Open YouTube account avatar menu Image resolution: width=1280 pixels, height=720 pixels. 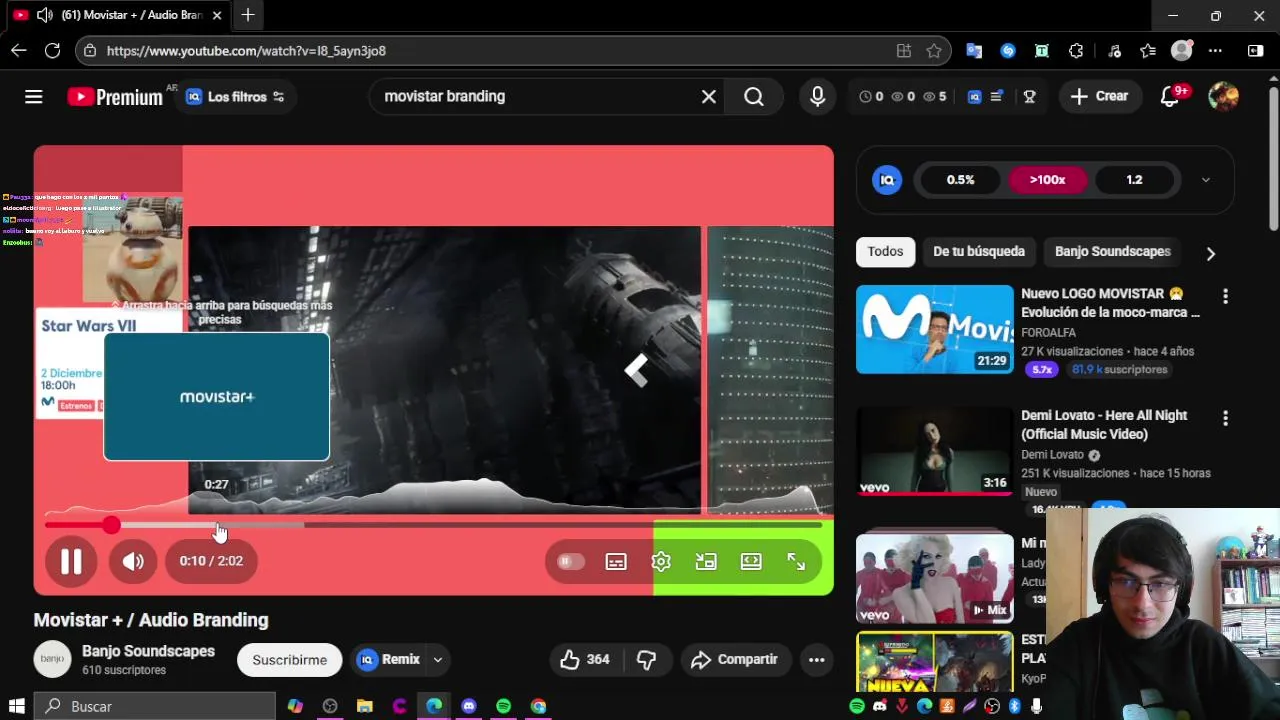(x=1223, y=96)
